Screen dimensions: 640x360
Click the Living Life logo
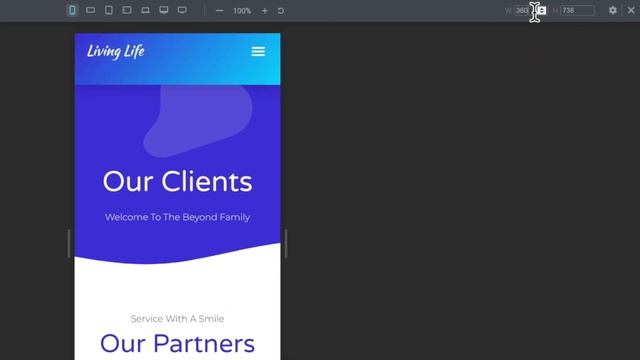click(116, 51)
